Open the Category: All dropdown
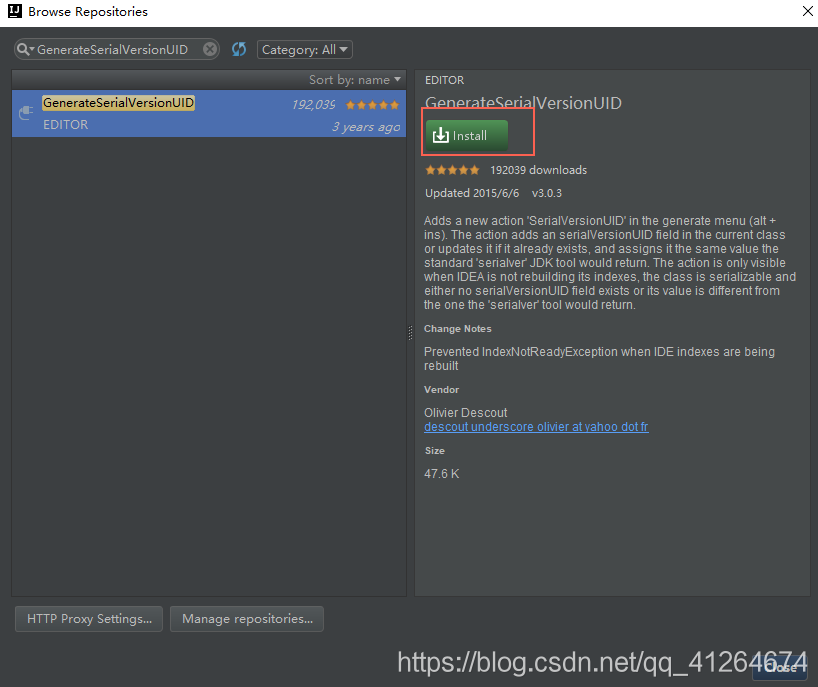818x687 pixels. click(x=304, y=48)
